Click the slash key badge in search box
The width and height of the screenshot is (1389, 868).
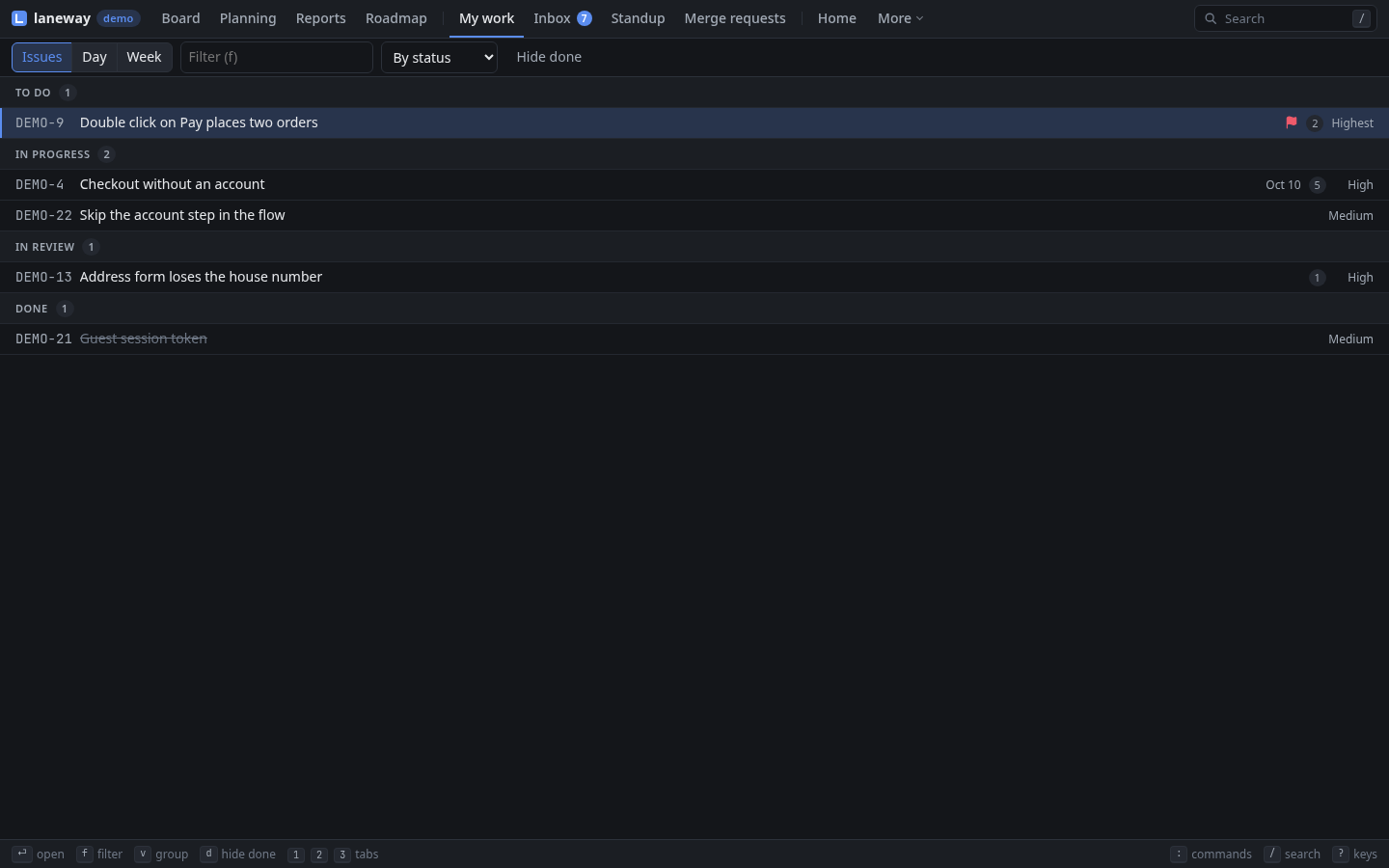tap(1361, 18)
